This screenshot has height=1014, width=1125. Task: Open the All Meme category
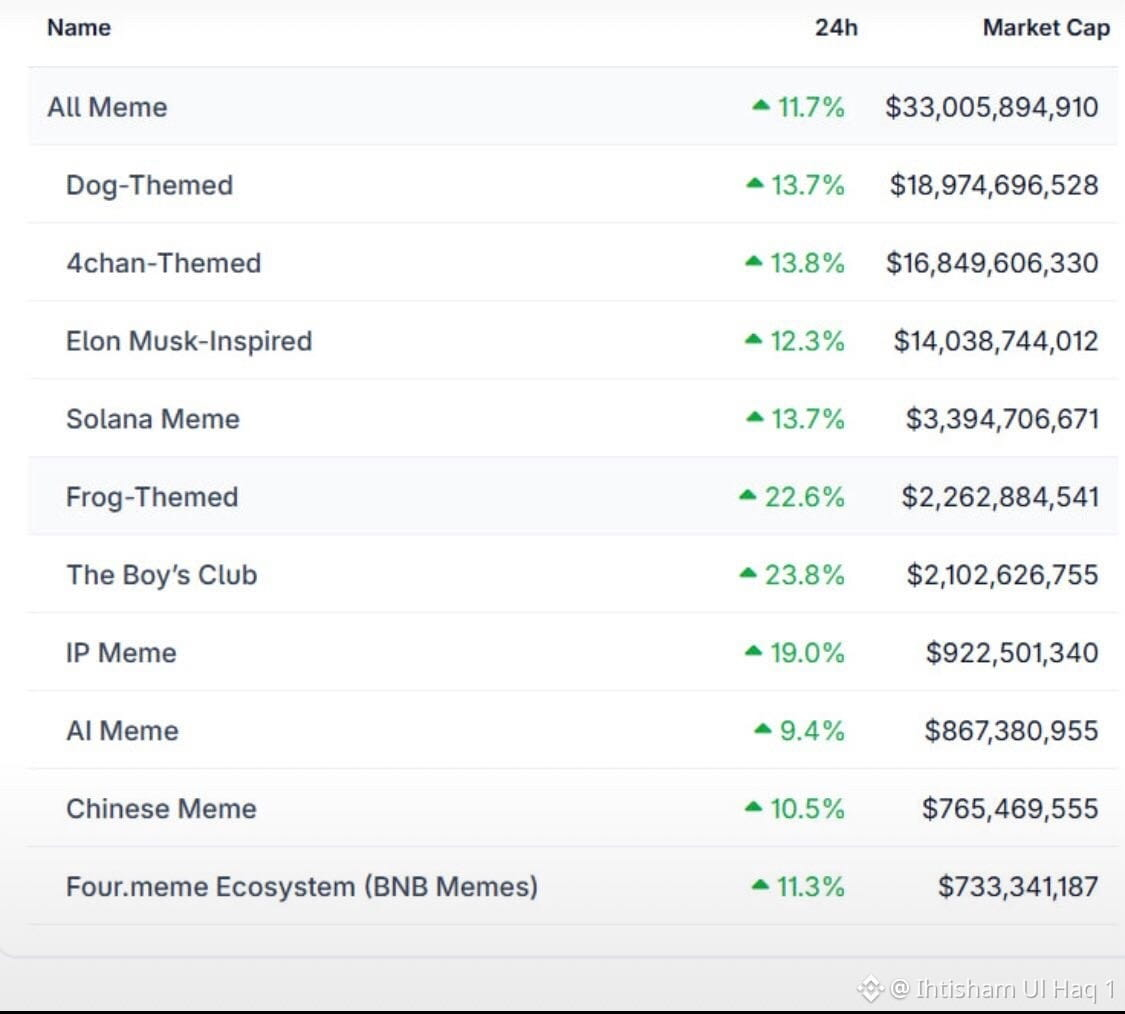pyautogui.click(x=107, y=107)
